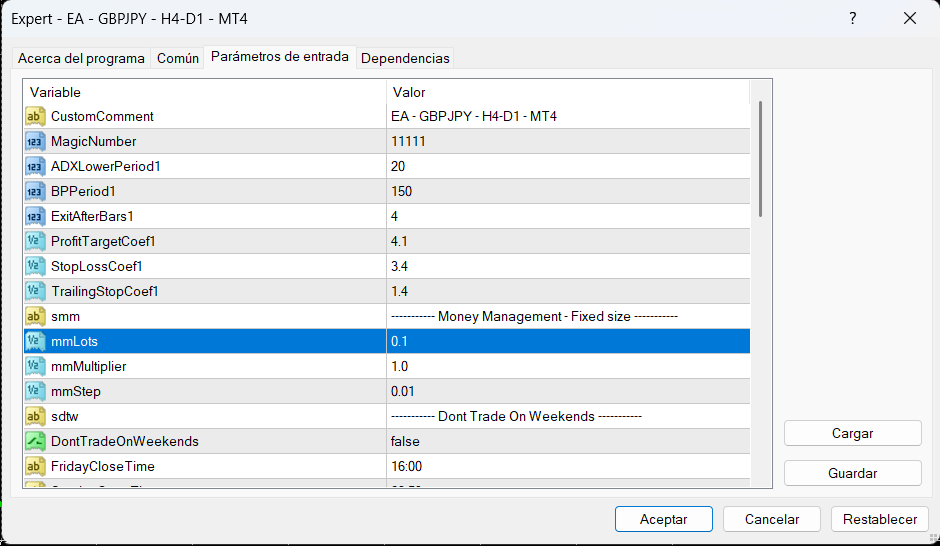Select the DontTradeOnWeekends false value

click(x=405, y=442)
